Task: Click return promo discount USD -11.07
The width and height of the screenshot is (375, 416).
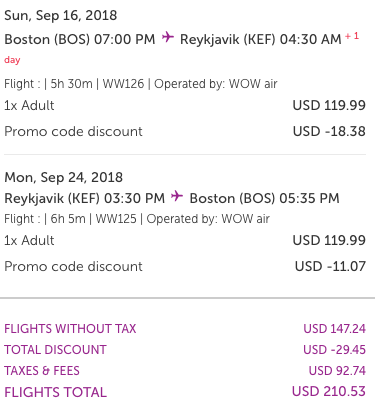Action: click(x=330, y=266)
